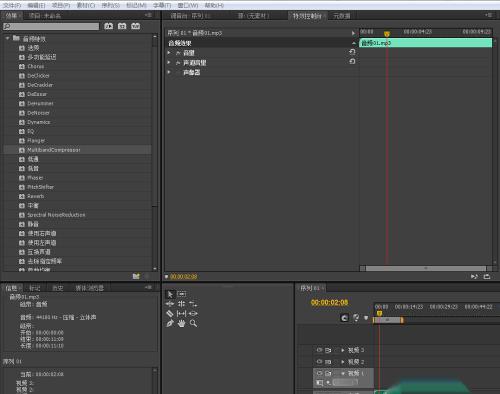Toggle sync lock on 视频 1 track
The width and height of the screenshot is (500, 394).
[x=328, y=373]
